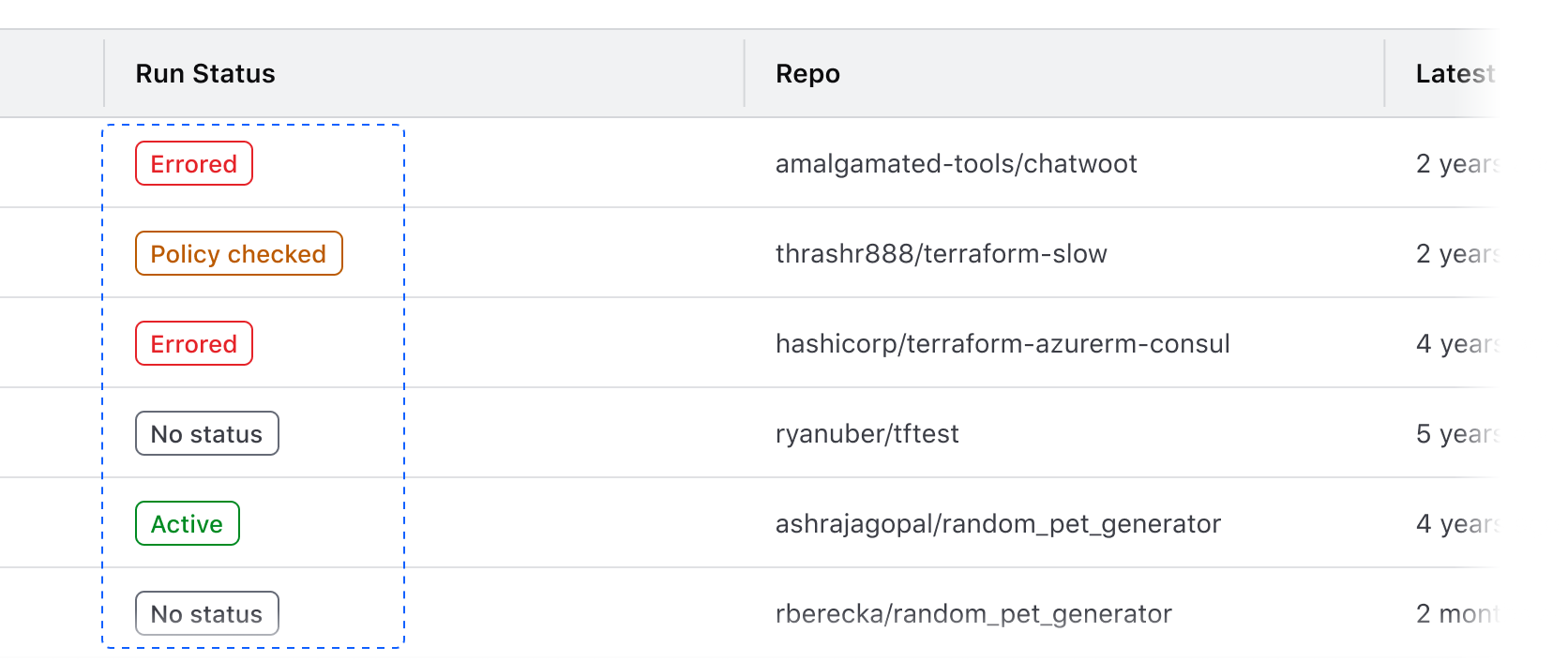Image resolution: width=1568 pixels, height=662 pixels.
Task: Click the Policy checked status badge
Action: [238, 254]
